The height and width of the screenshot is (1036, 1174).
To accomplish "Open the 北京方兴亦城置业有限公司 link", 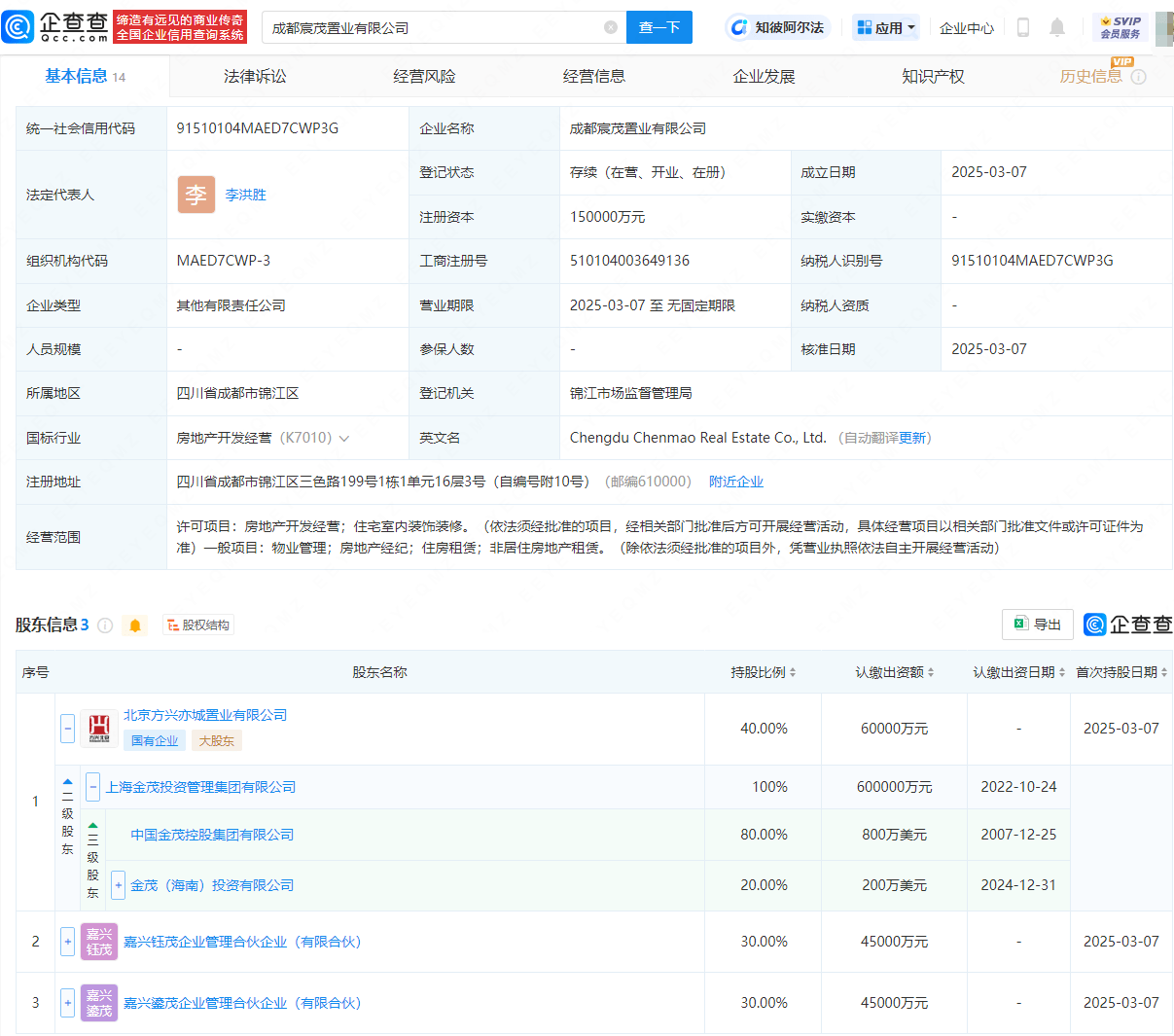I will coord(205,715).
